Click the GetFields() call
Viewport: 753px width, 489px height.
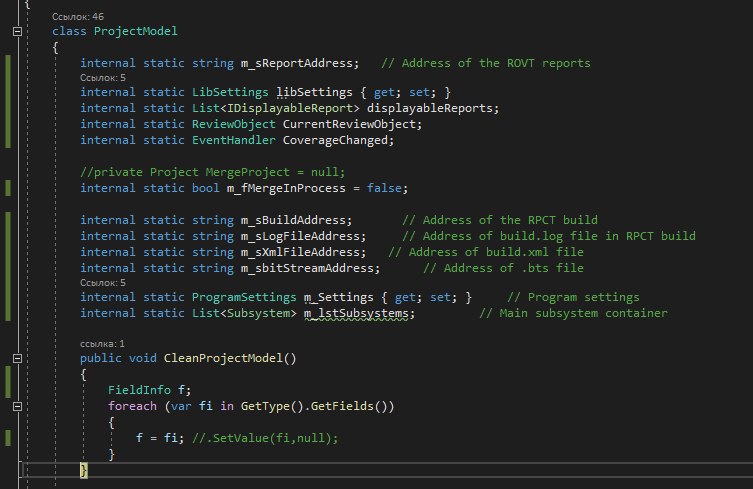pyautogui.click(x=349, y=406)
